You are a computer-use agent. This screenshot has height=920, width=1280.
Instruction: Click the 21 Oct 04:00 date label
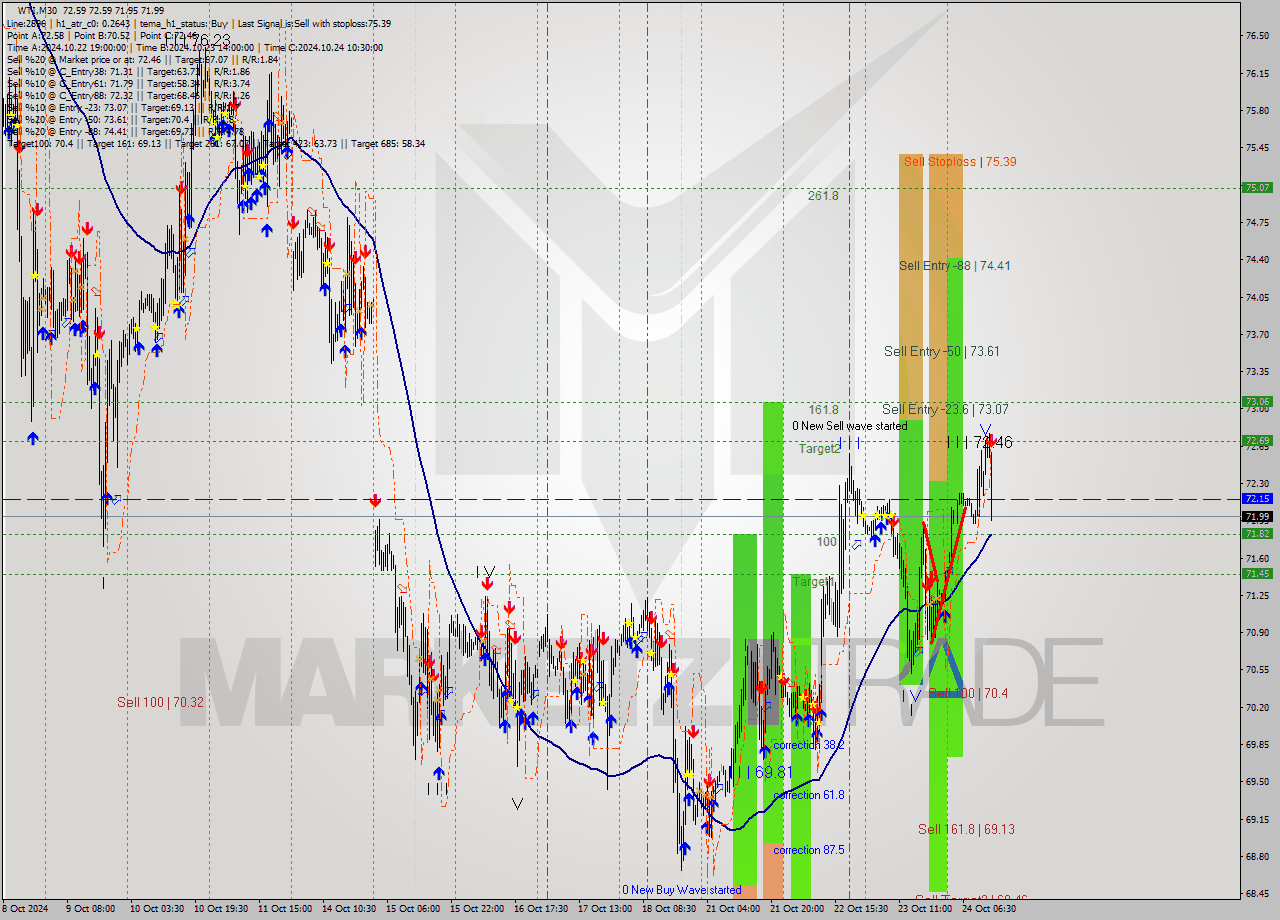pyautogui.click(x=732, y=909)
